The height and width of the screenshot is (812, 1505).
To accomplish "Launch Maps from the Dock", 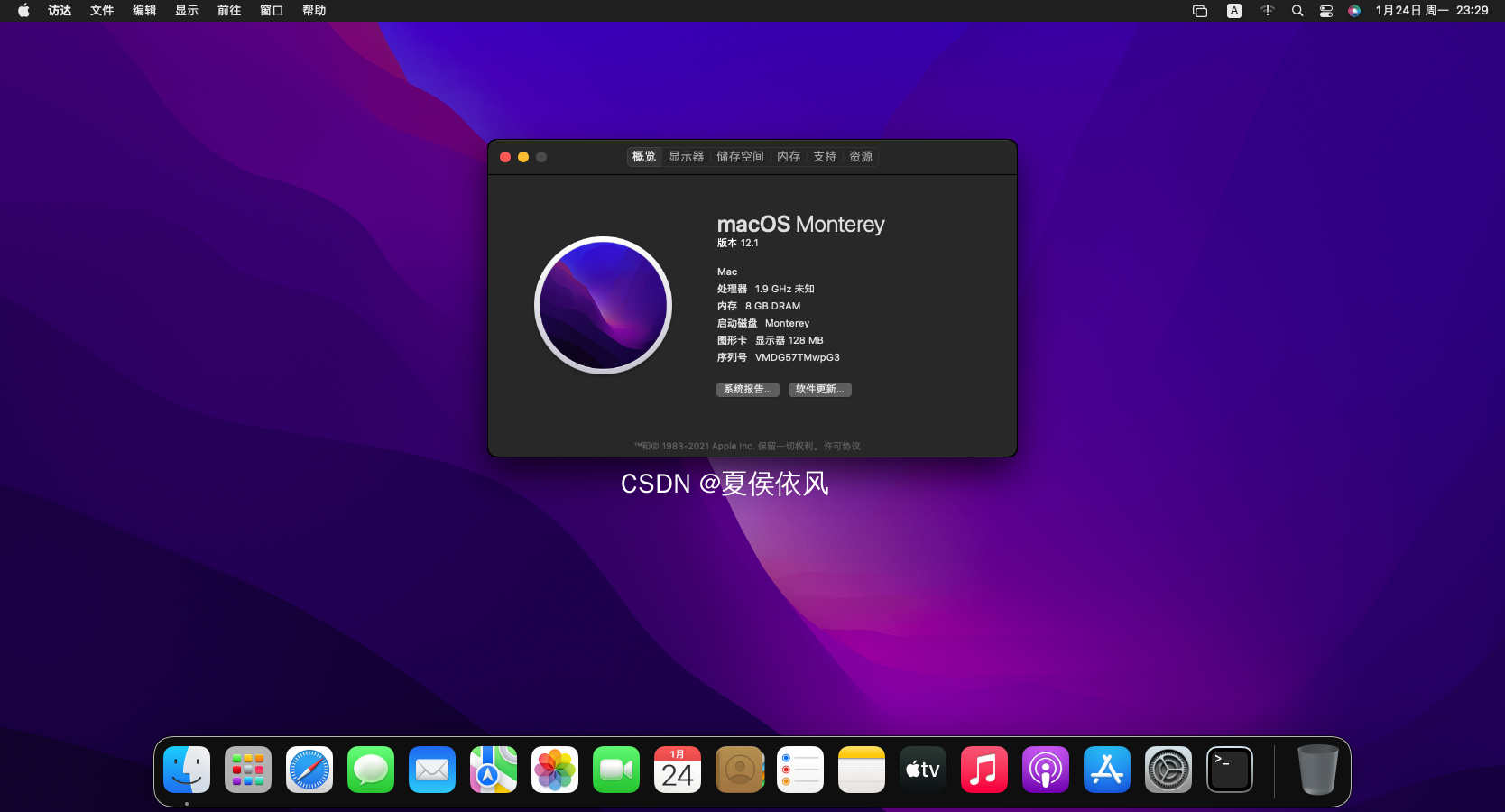I will (x=494, y=770).
